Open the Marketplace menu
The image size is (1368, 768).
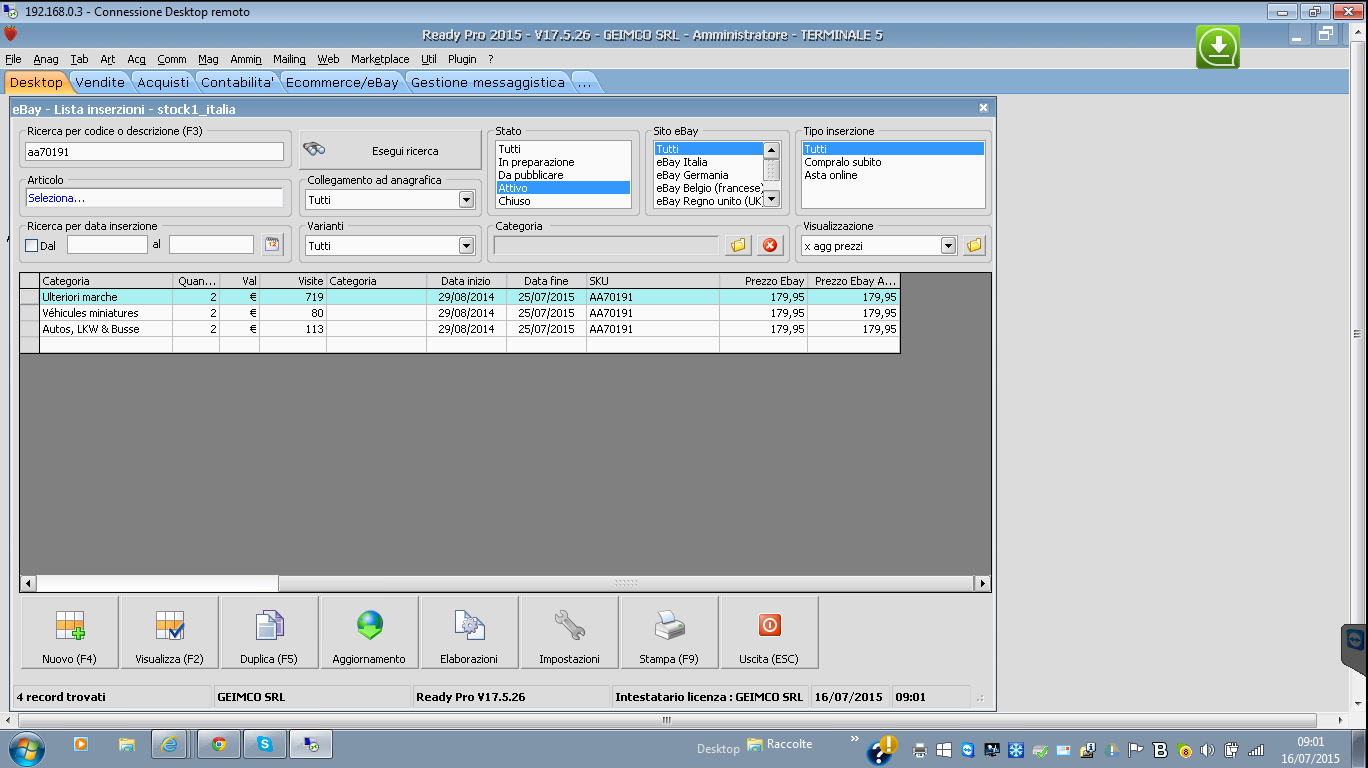coord(379,59)
